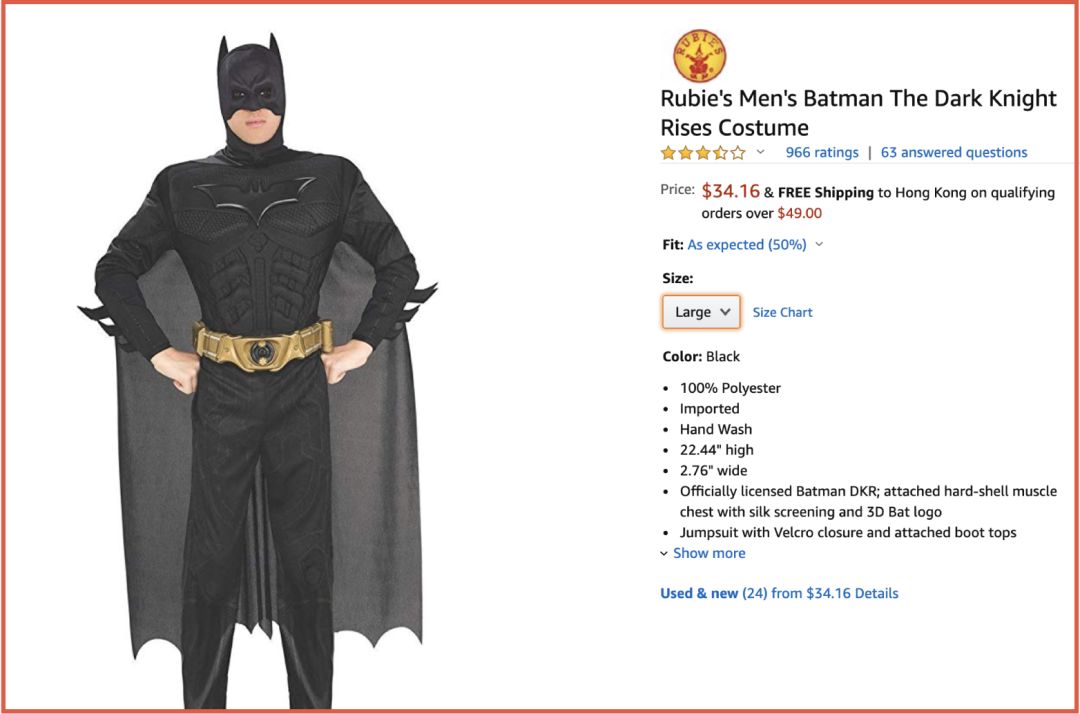Click the 'As expected (50%)' fit link
The height and width of the screenshot is (714, 1080).
click(x=747, y=245)
